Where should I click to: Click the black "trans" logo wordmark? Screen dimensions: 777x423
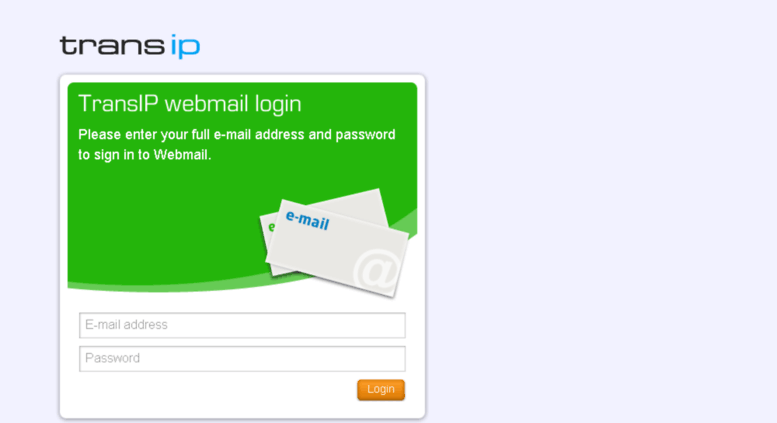[112, 46]
